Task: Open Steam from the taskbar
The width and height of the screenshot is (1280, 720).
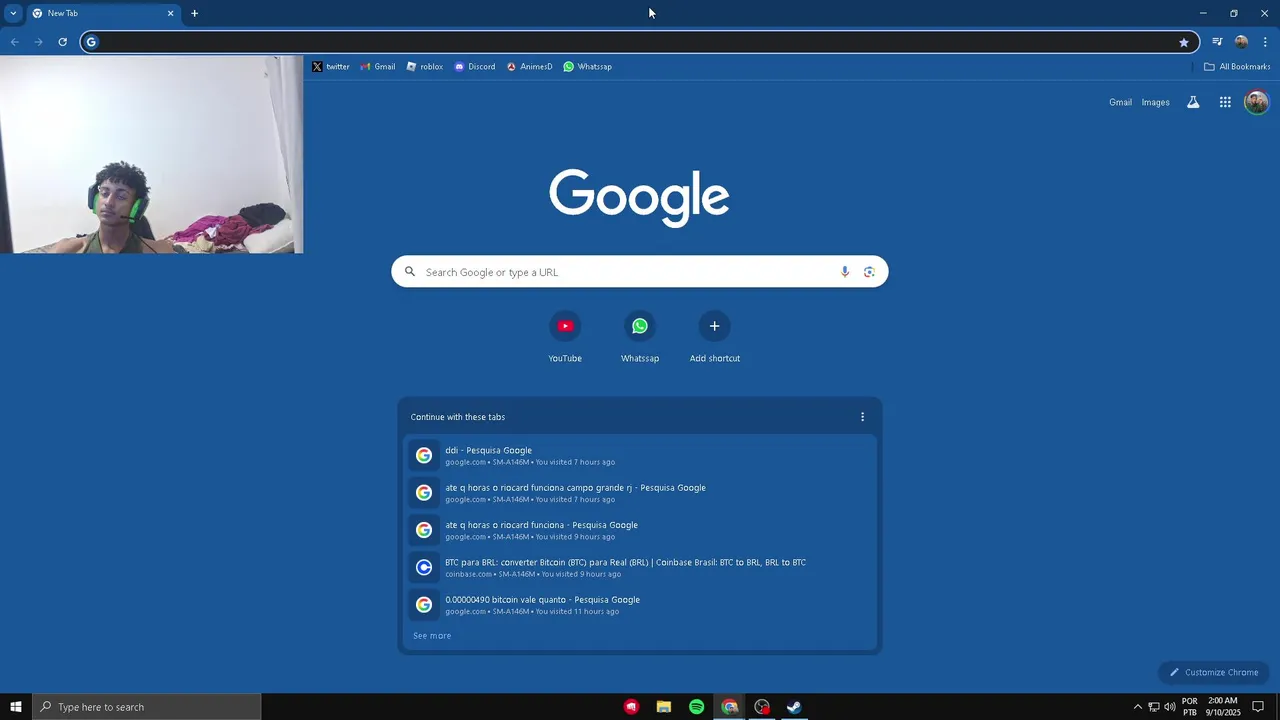Action: click(794, 707)
